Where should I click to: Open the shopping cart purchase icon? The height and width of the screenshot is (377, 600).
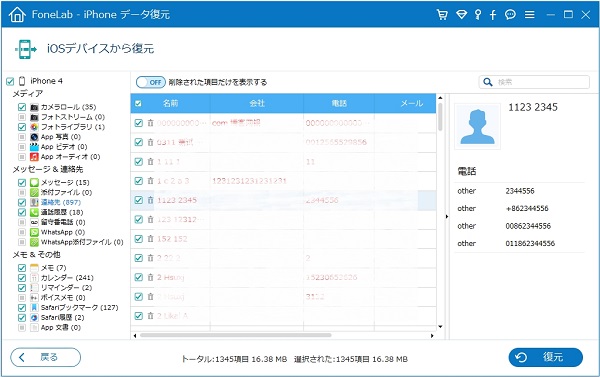tap(442, 15)
